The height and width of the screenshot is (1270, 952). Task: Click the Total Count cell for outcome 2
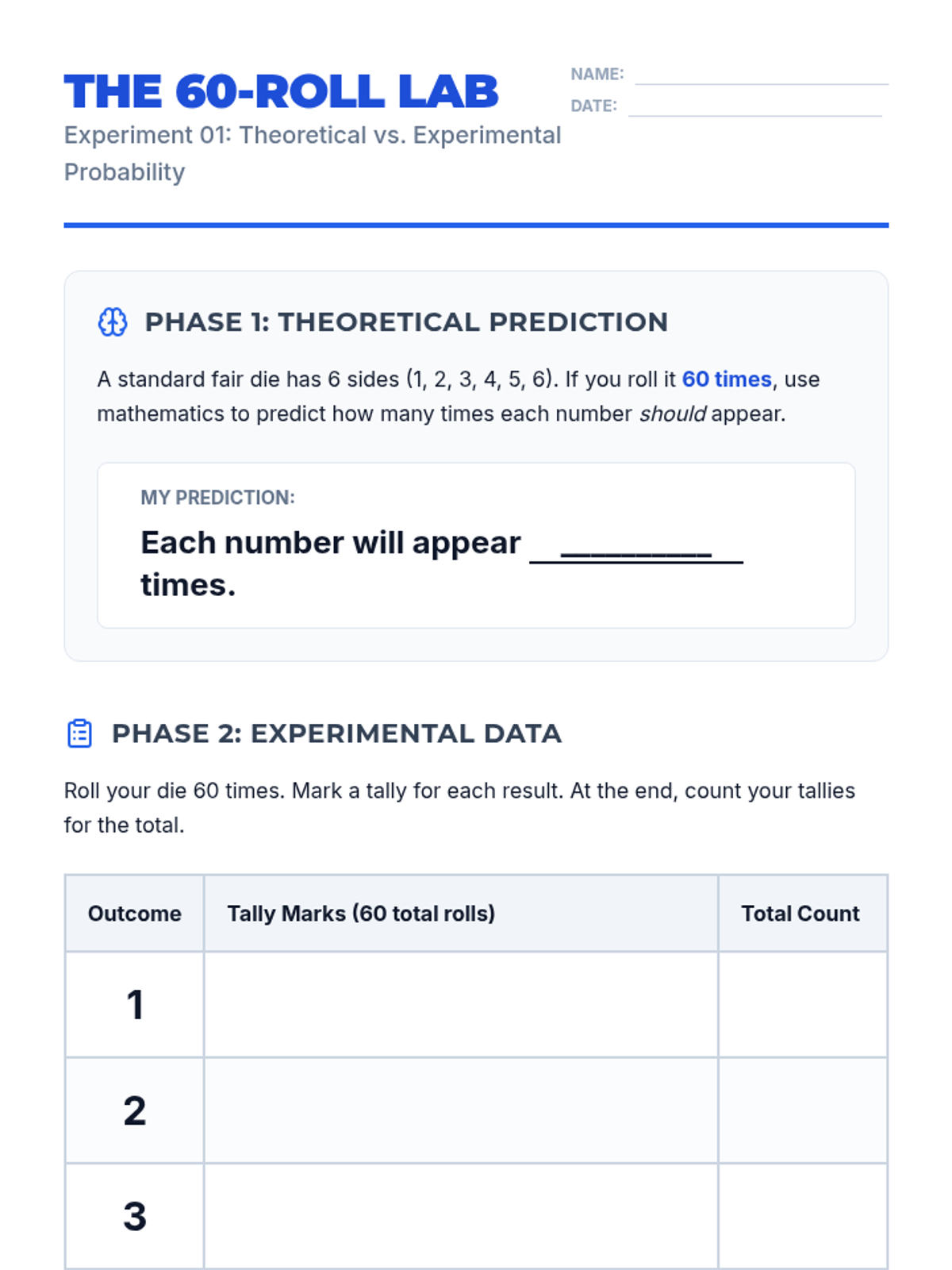click(802, 1110)
